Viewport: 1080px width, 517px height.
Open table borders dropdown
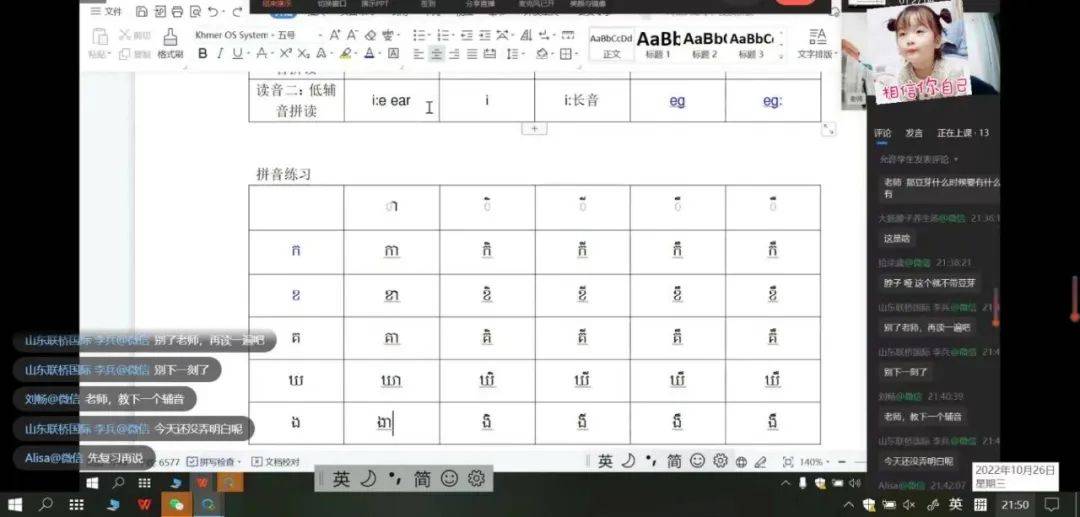point(566,54)
